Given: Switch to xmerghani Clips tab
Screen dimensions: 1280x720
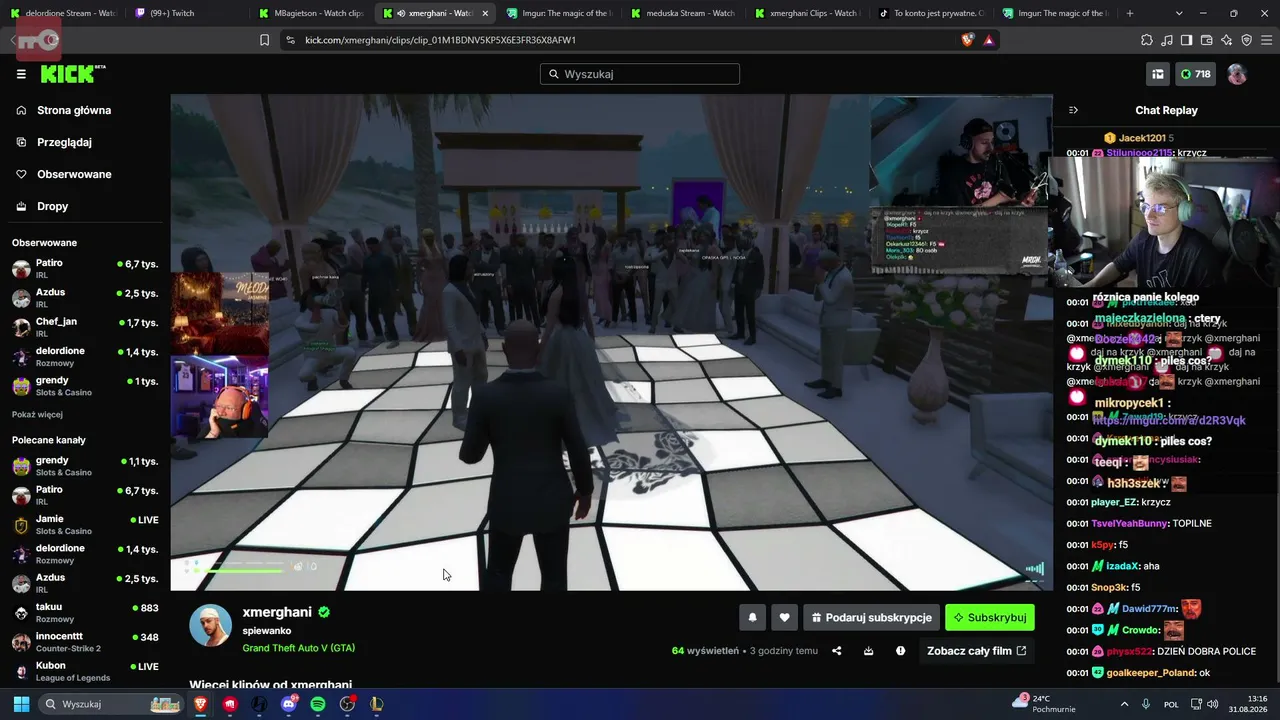Looking at the screenshot, I should point(809,13).
